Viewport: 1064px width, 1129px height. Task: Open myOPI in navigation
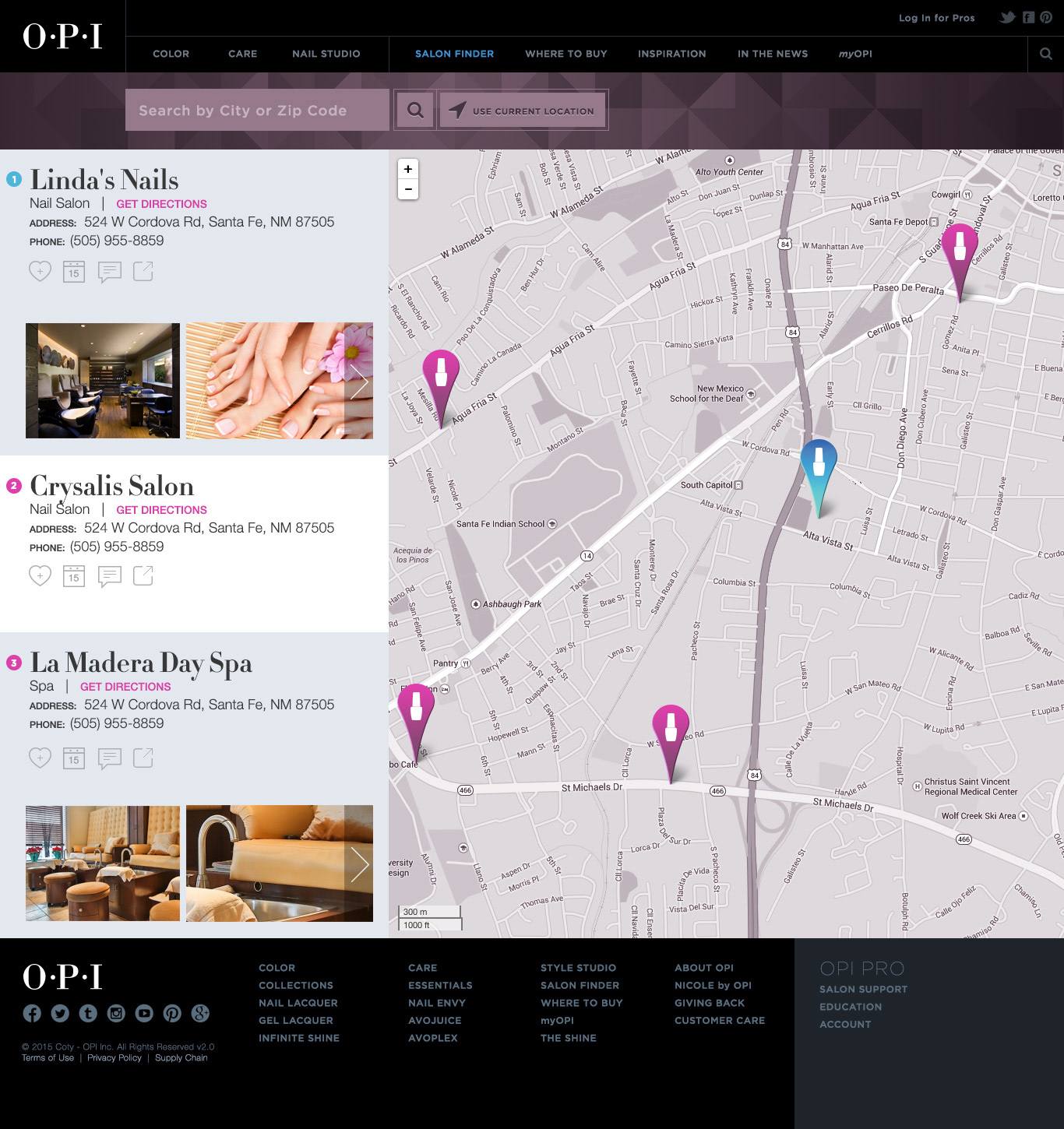click(855, 54)
